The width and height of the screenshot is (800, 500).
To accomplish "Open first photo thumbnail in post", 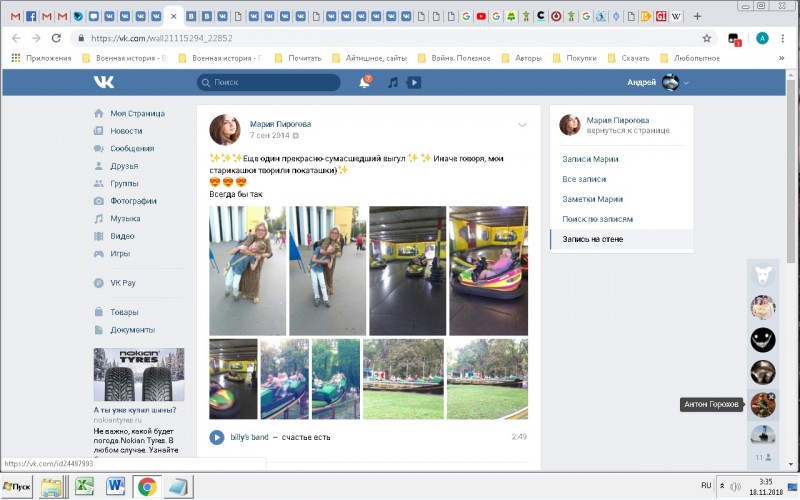I will (x=246, y=270).
